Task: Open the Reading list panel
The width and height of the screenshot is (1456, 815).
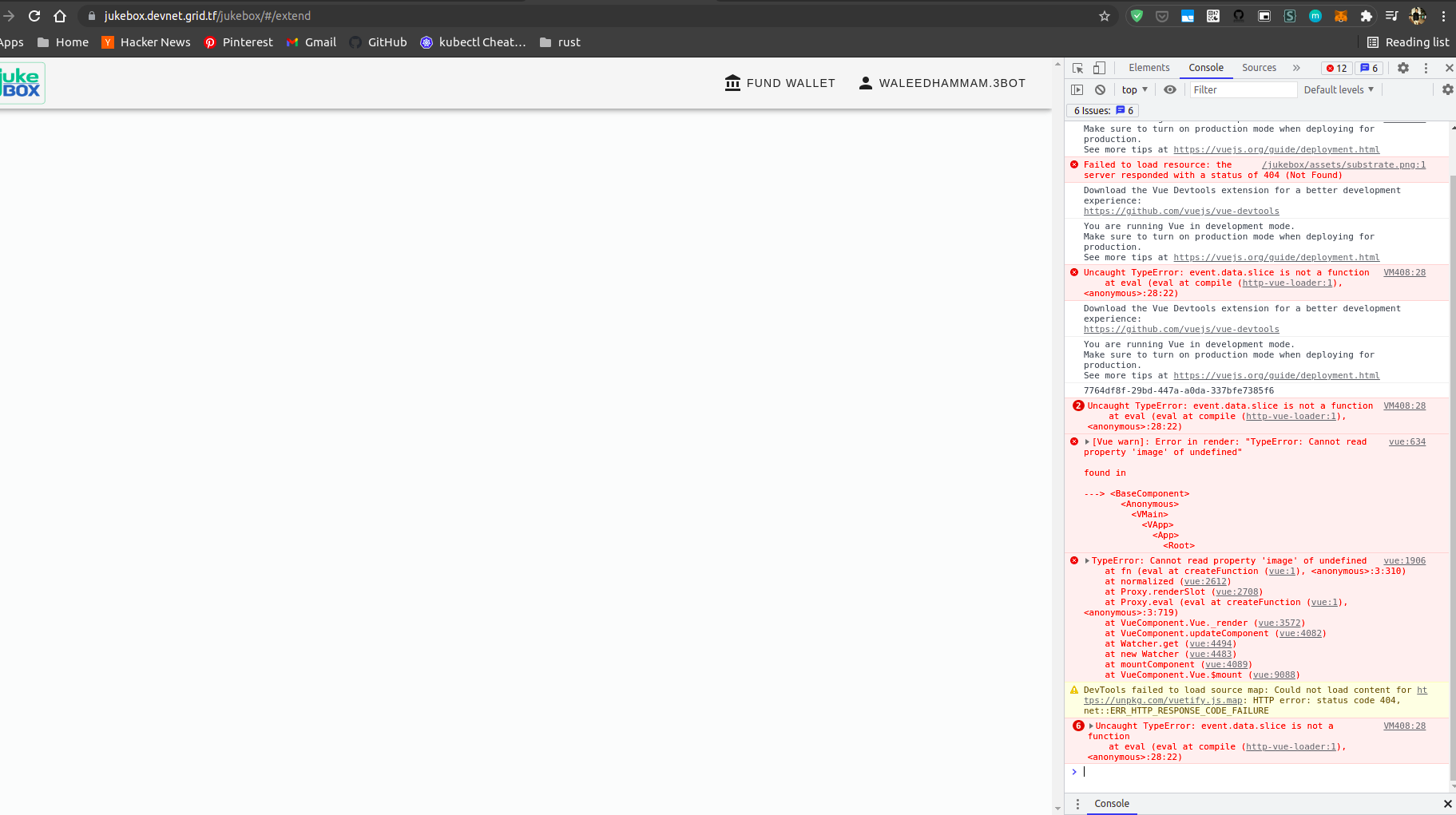Action: (x=1408, y=42)
